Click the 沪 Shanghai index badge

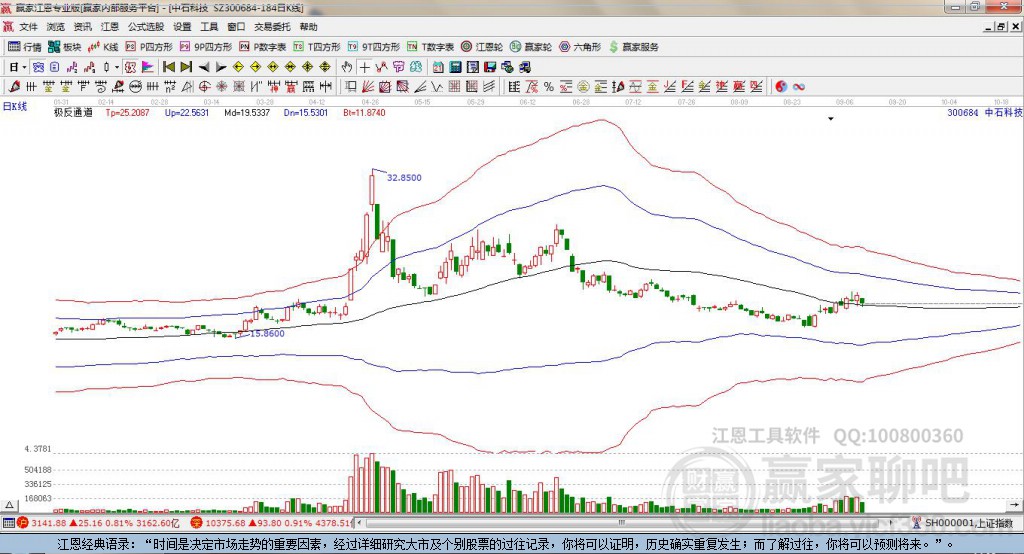coord(24,523)
